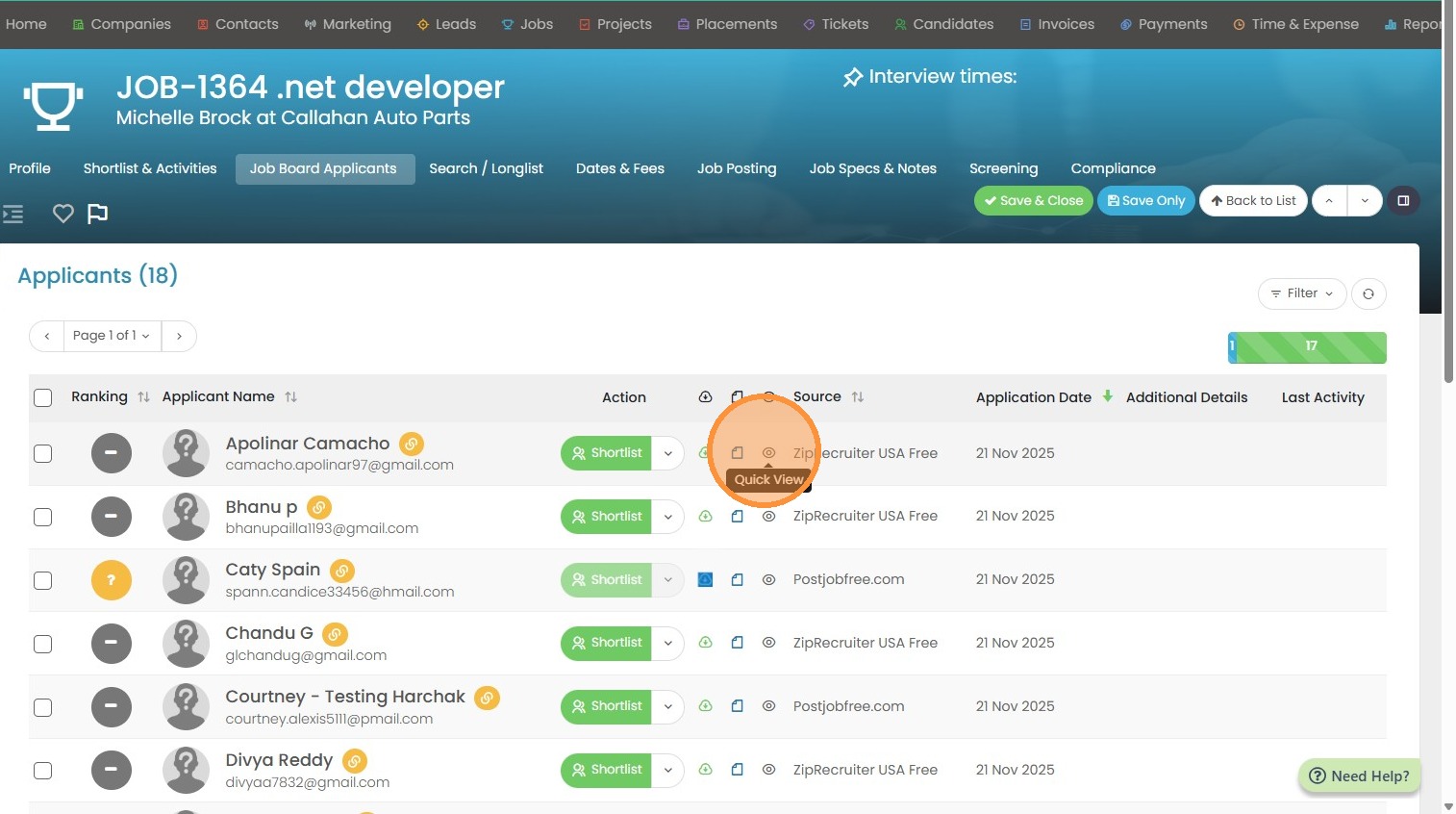The height and width of the screenshot is (814, 1456).
Task: Open Candidates in top navigation
Action: click(x=943, y=24)
